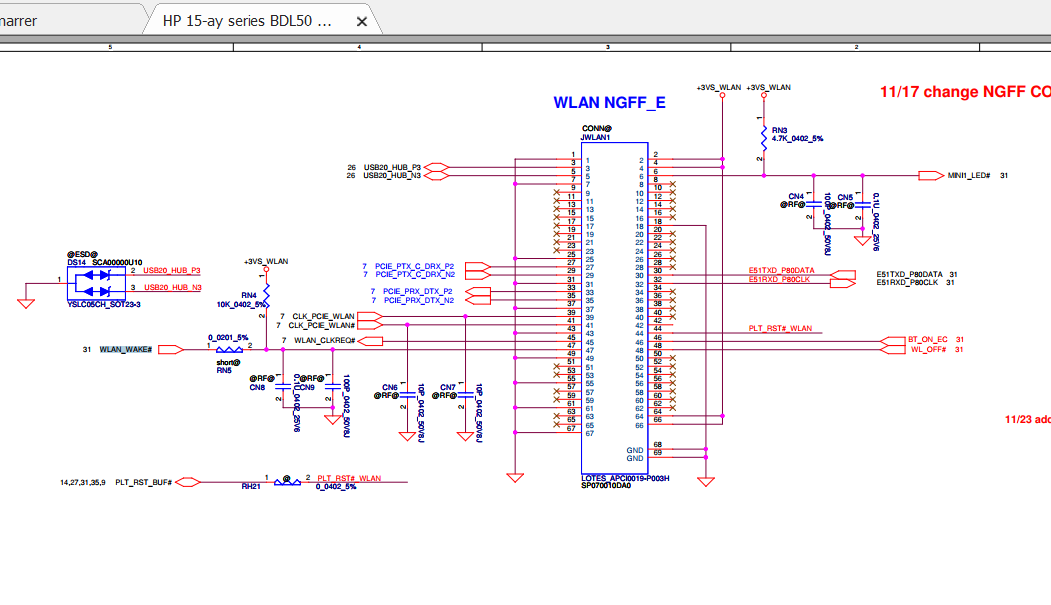Click the ground symbol below CN7

[465, 436]
